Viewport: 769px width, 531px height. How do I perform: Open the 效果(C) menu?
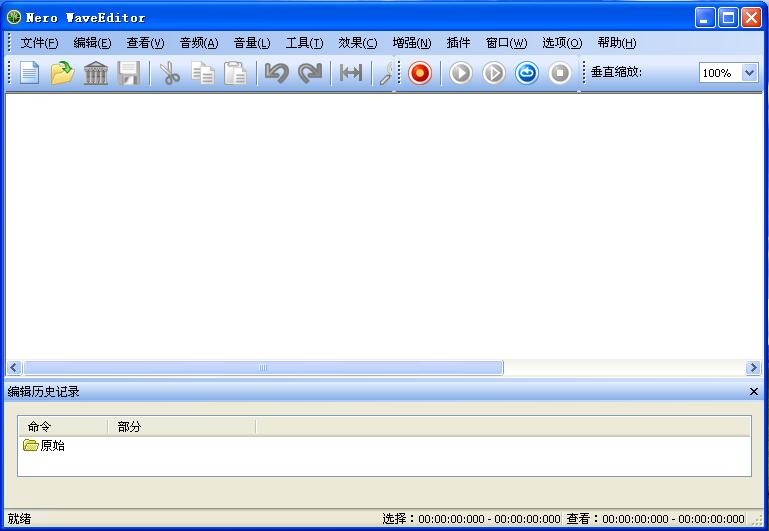[x=358, y=43]
